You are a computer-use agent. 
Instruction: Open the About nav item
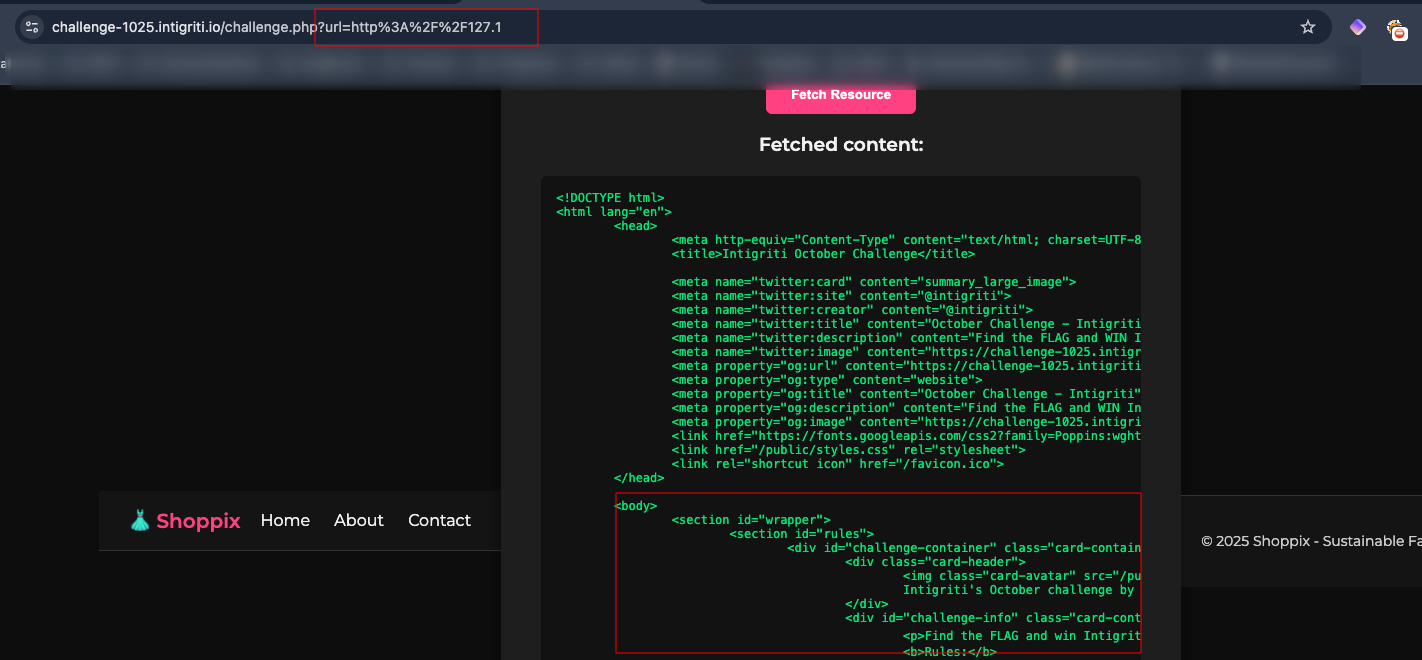[x=359, y=520]
